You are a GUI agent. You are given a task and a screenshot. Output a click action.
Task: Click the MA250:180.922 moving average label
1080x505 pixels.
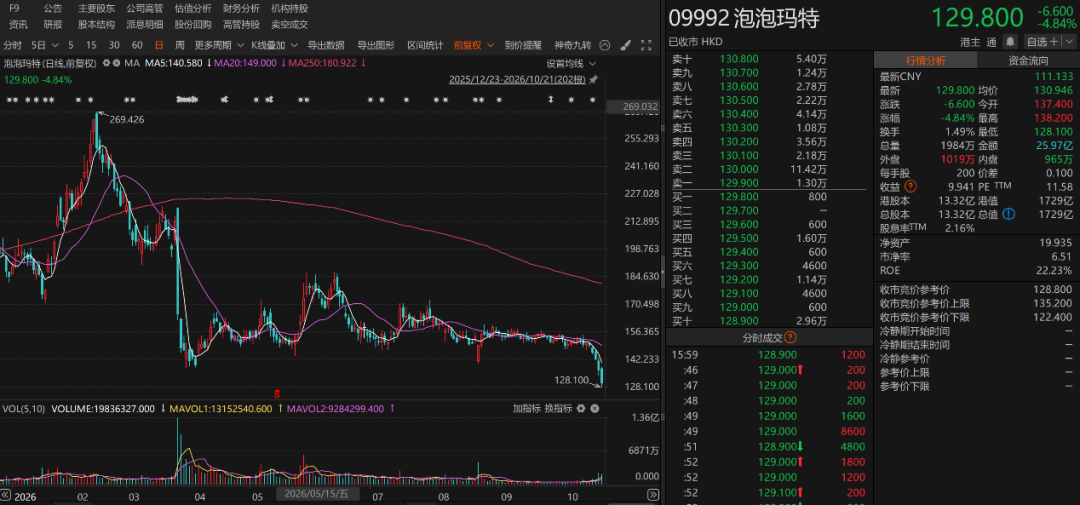324,63
